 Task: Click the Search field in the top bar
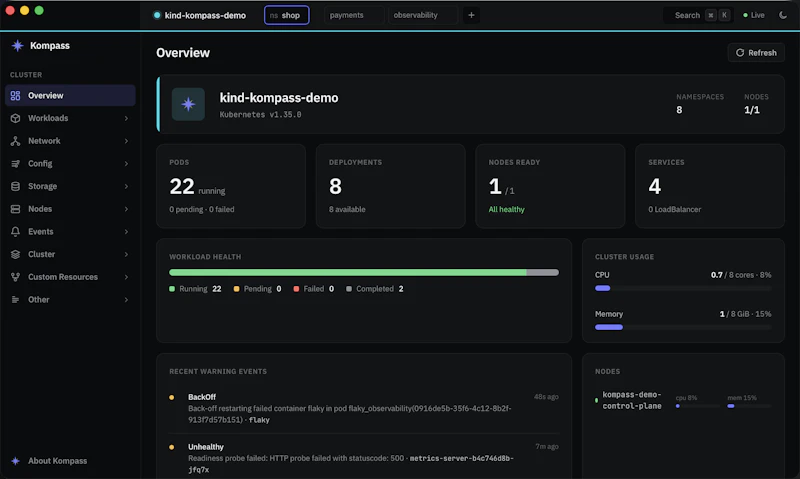click(698, 15)
